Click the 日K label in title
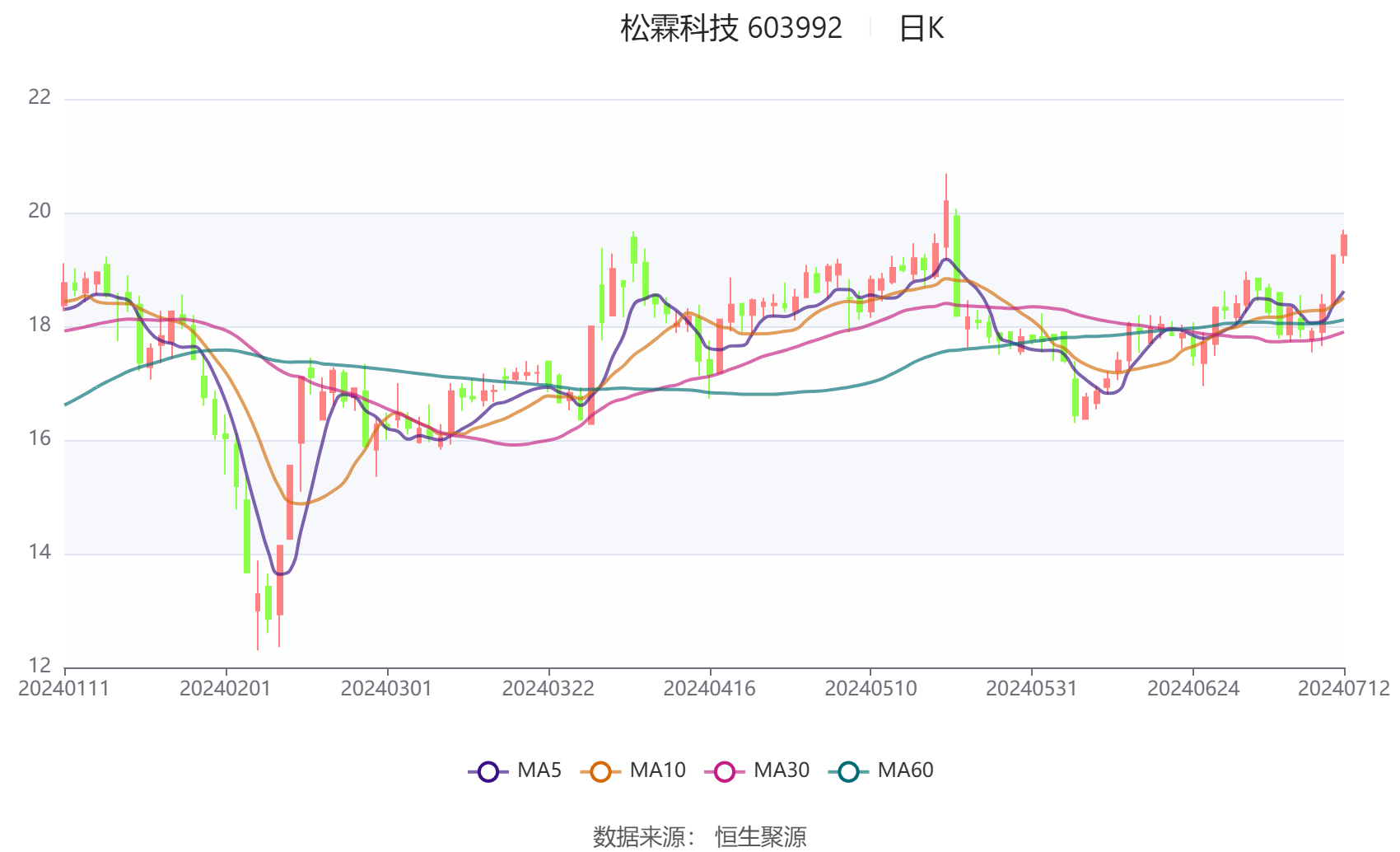 [922, 28]
